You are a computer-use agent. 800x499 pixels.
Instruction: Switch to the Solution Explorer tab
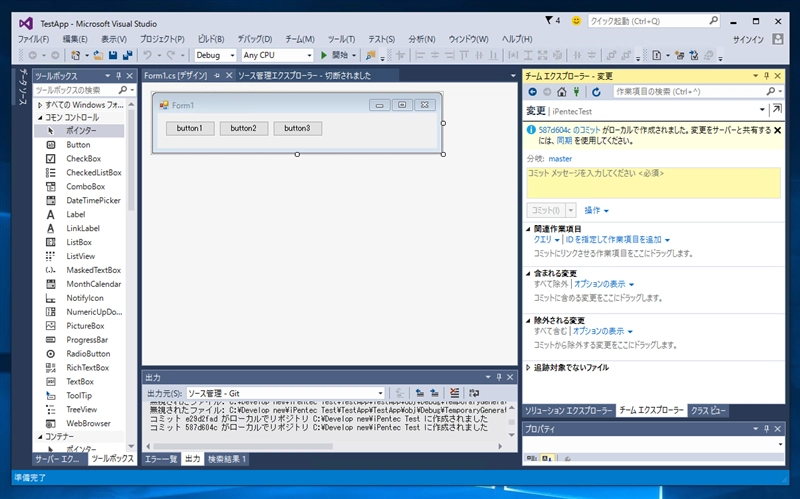click(568, 411)
